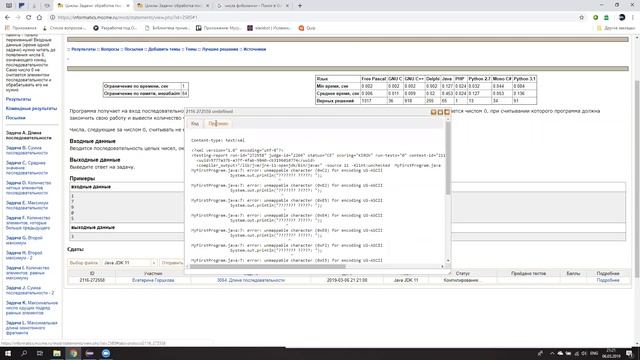Screen dimensions: 640x360
Task: Open Командные результаты in the sidebar
Action: pyautogui.click(x=31, y=109)
